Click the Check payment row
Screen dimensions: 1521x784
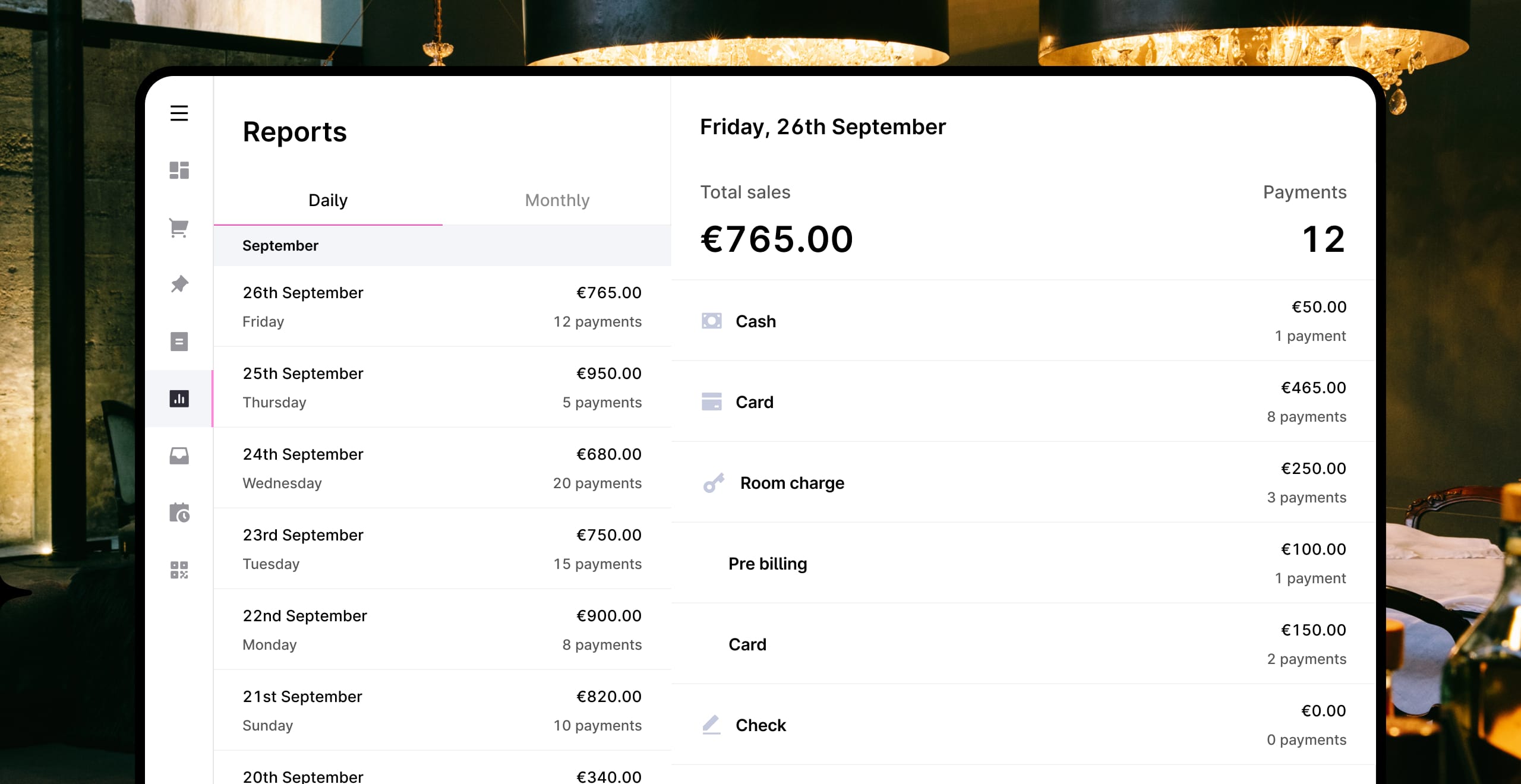coord(1022,725)
